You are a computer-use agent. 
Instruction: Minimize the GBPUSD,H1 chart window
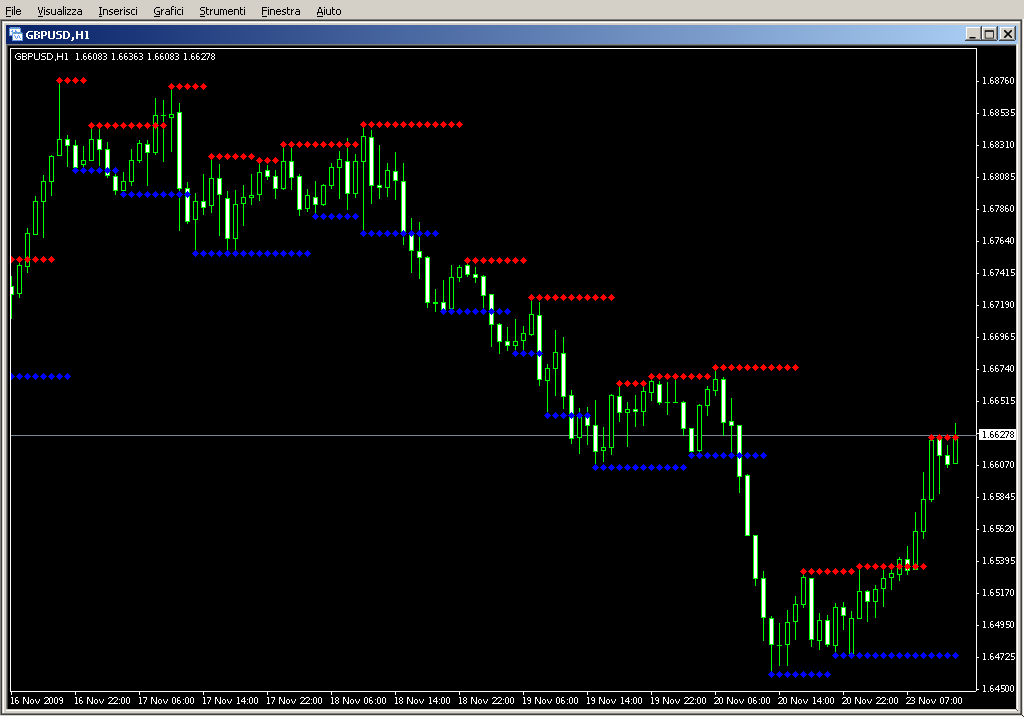(x=972, y=34)
